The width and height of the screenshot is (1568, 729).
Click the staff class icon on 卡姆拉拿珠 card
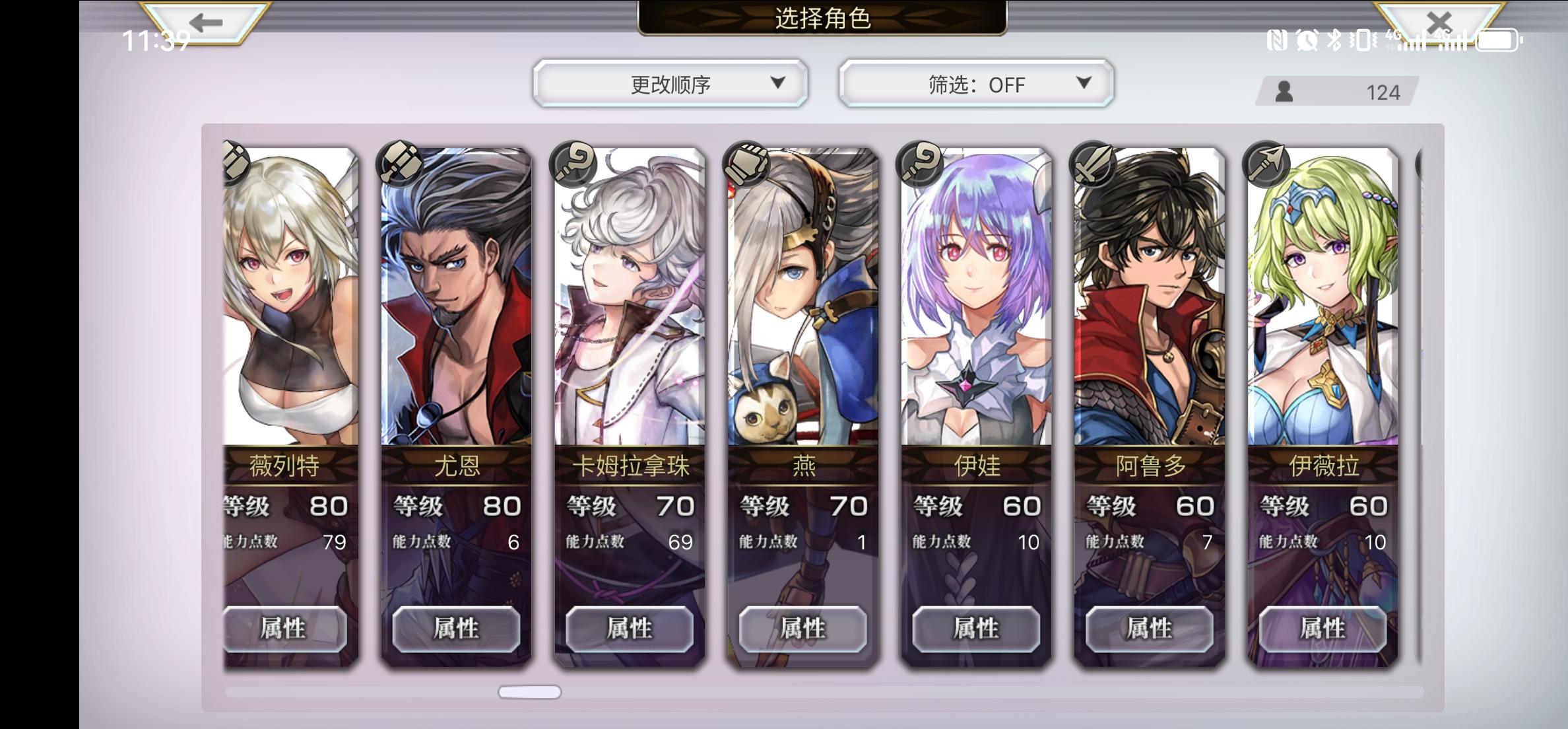coord(573,163)
